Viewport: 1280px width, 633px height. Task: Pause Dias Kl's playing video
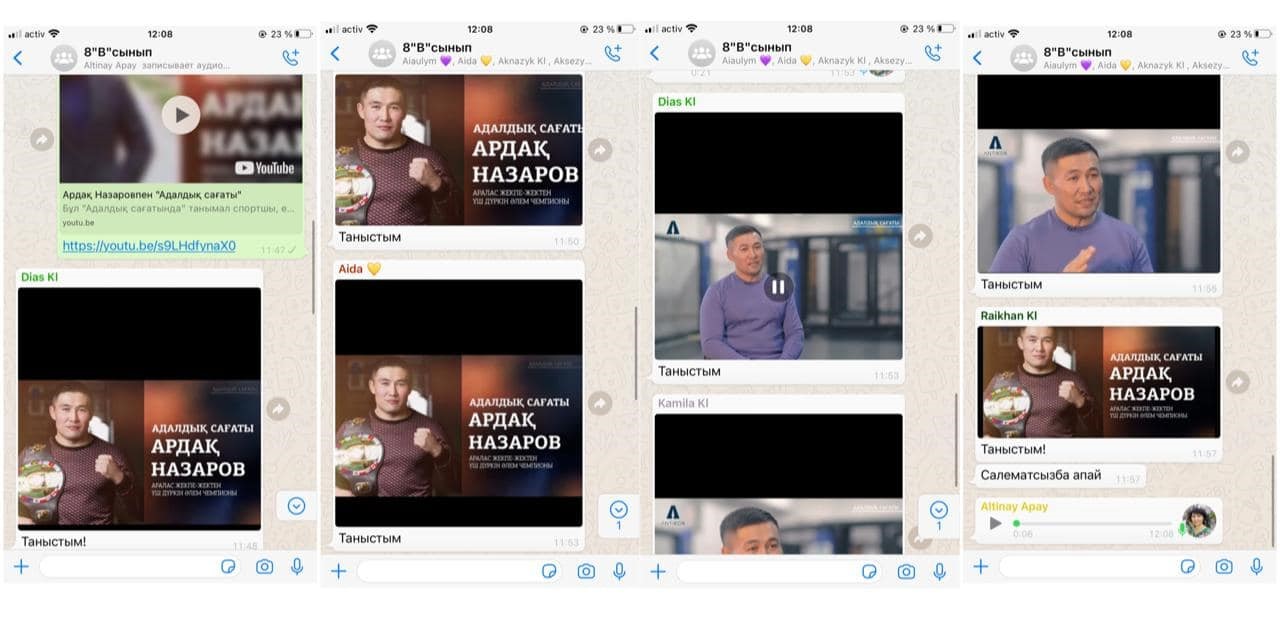[x=778, y=288]
